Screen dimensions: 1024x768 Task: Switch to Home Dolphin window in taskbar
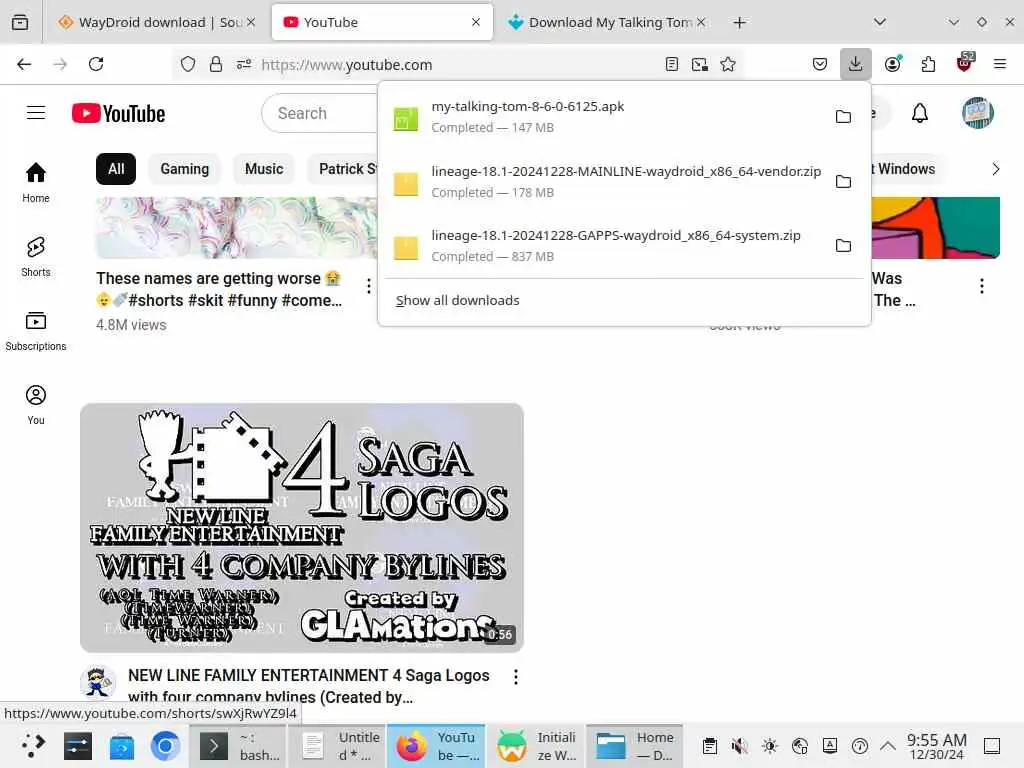click(634, 746)
